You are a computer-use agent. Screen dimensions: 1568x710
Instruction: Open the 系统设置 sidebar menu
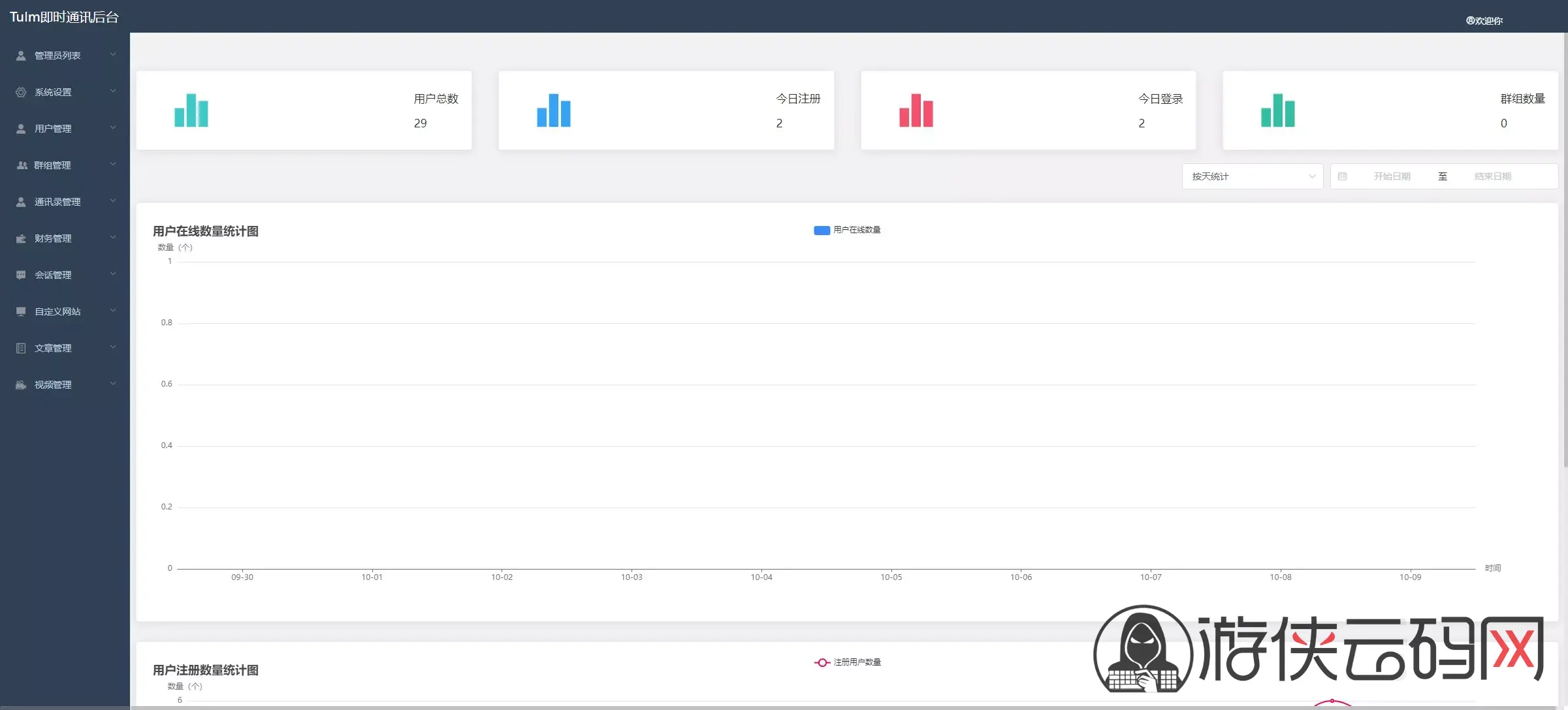click(x=65, y=92)
